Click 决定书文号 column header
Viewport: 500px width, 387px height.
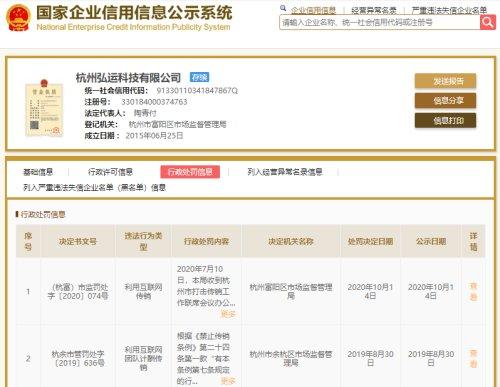[78, 241]
